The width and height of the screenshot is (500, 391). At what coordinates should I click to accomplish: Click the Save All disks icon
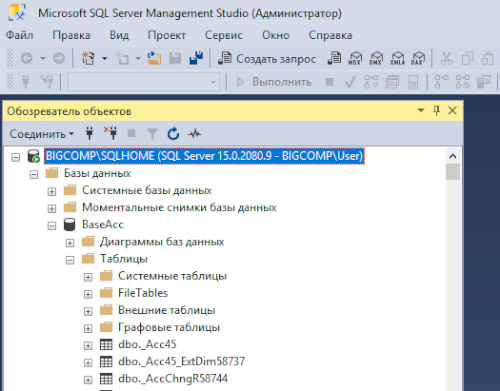click(196, 58)
